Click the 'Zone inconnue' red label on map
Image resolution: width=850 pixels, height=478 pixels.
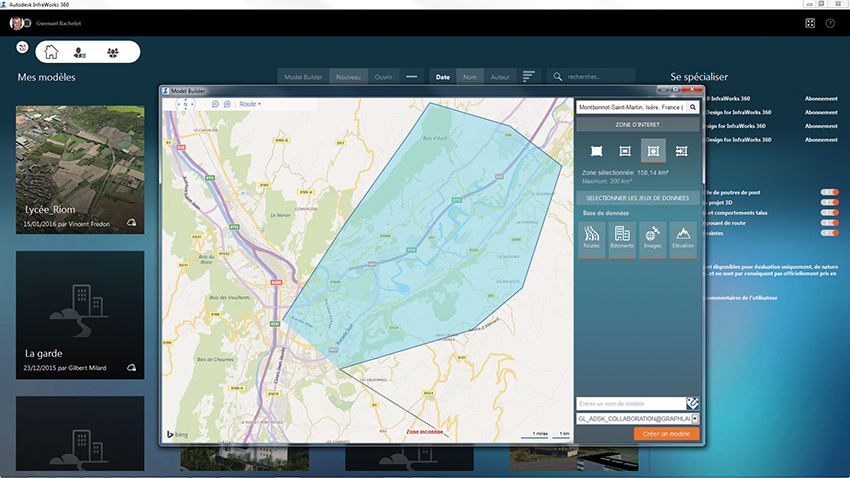pyautogui.click(x=424, y=432)
